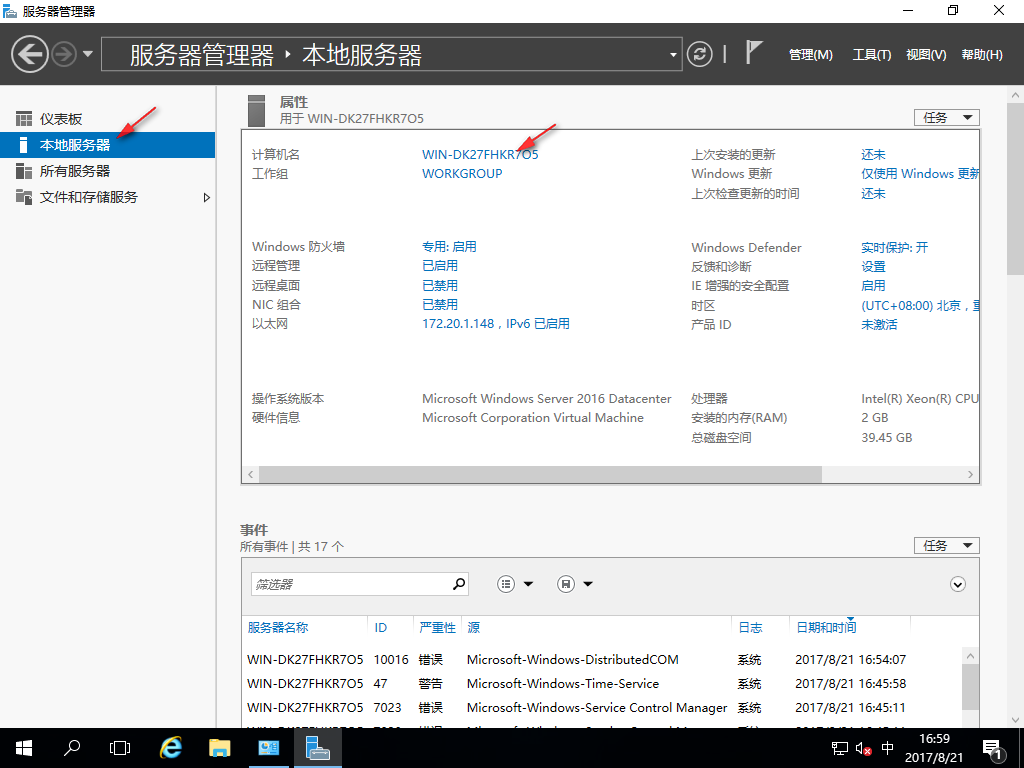Viewport: 1024px width, 768px height.
Task: Click 上次安装的更新 还未 link
Action: 873,155
